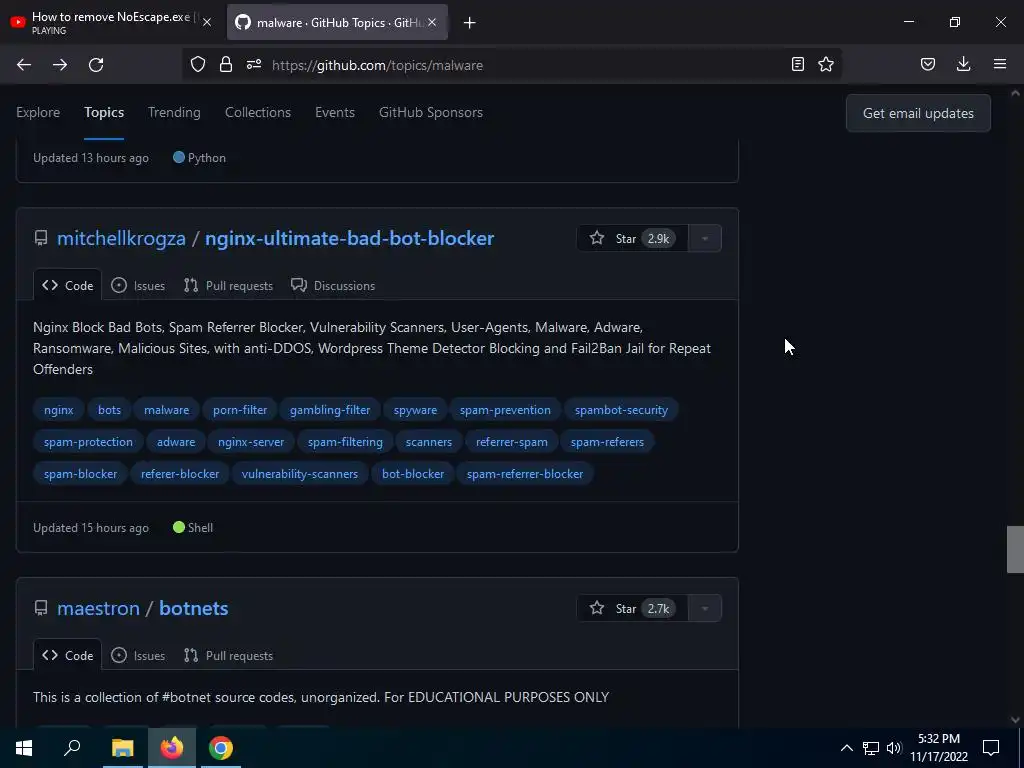Open a new browser tab
The height and width of the screenshot is (768, 1024).
click(x=470, y=23)
